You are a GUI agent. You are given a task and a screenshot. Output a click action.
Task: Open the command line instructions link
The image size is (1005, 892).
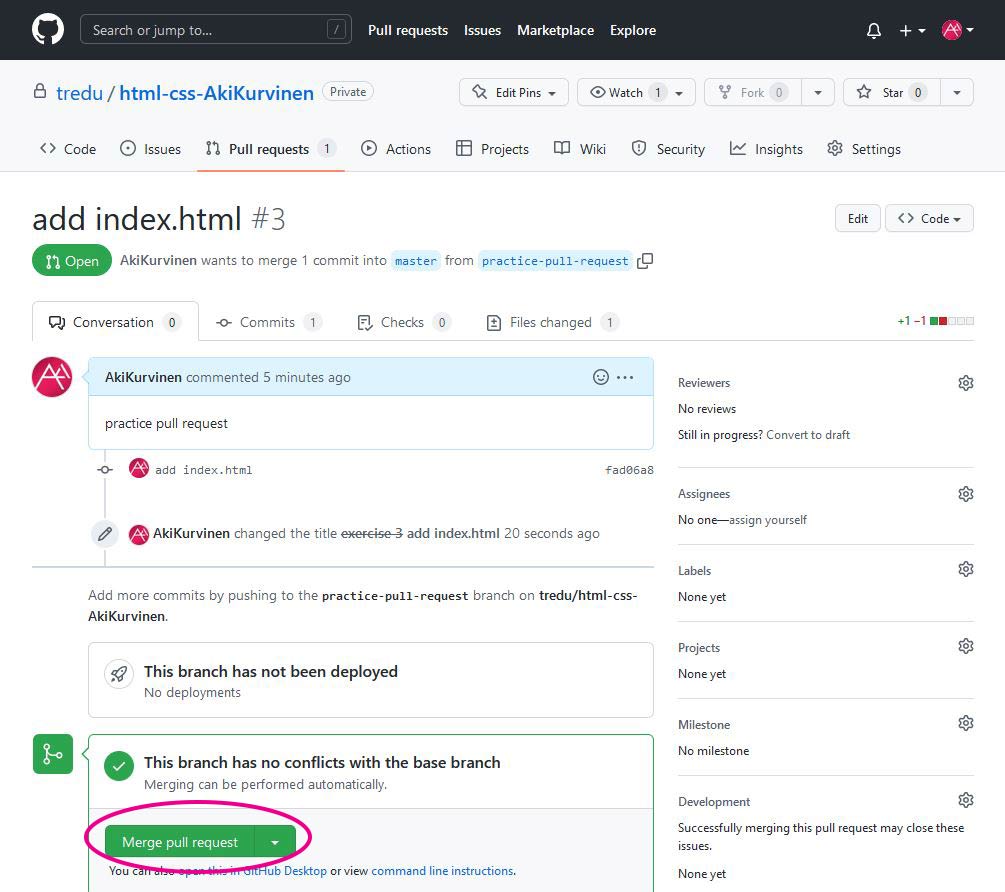[442, 871]
